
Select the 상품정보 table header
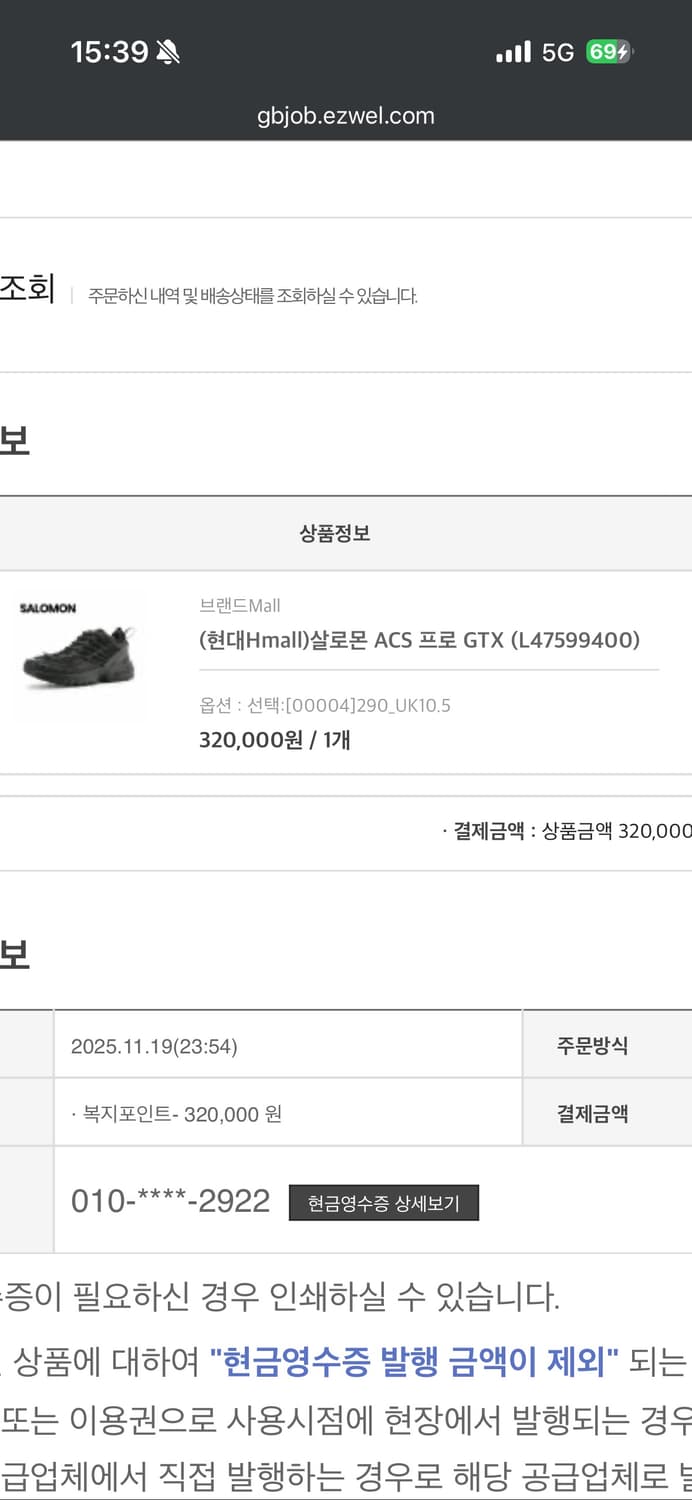pos(336,533)
